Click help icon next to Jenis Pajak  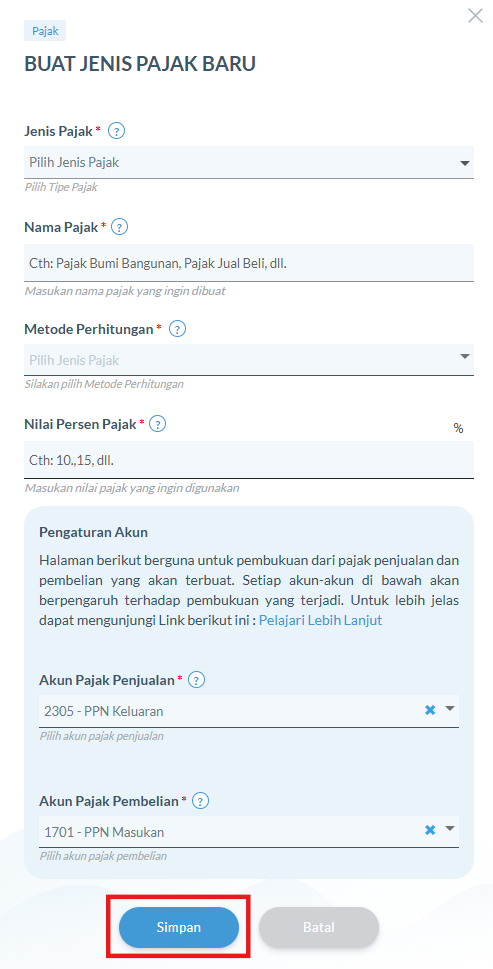116,131
